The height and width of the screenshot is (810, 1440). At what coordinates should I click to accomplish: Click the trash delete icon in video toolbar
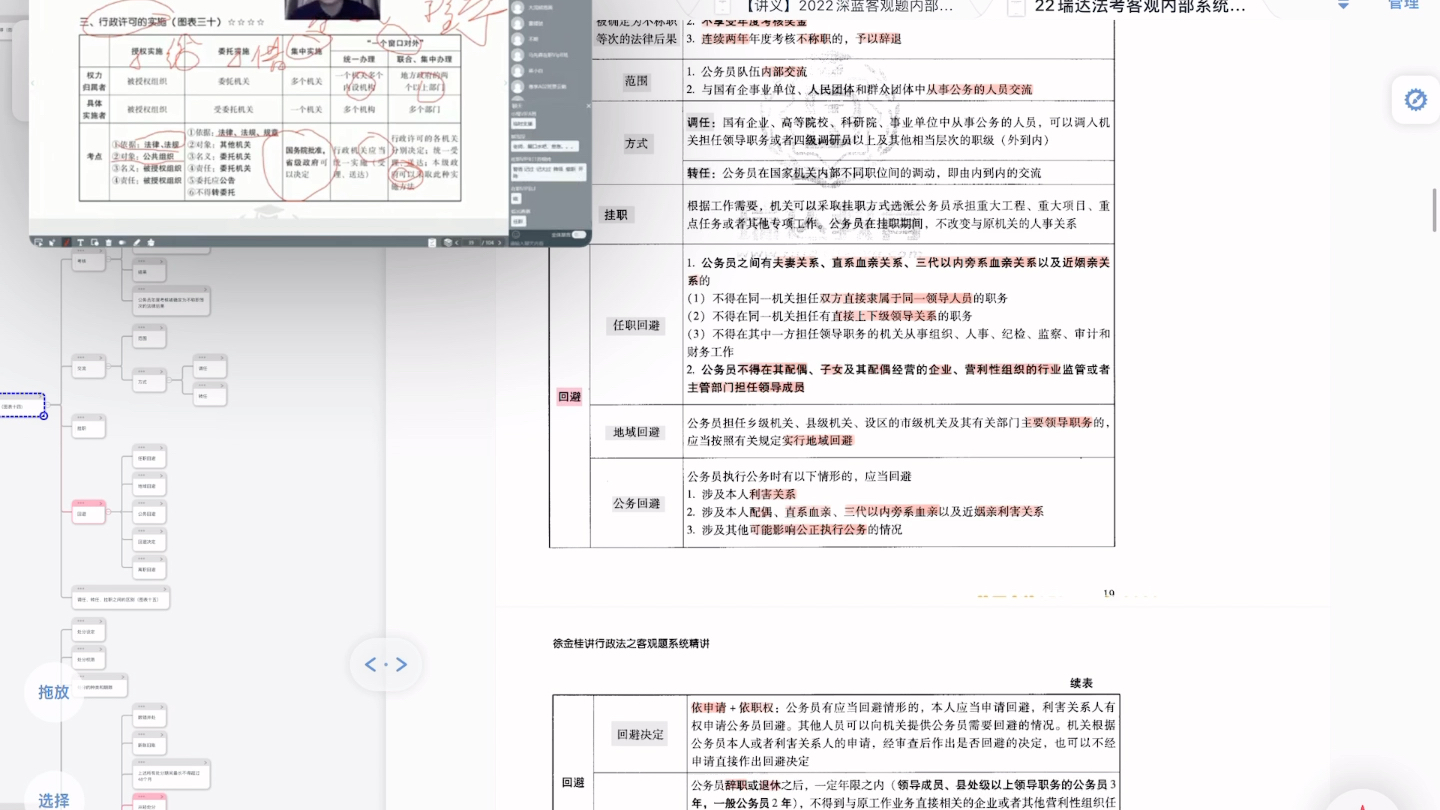click(109, 242)
